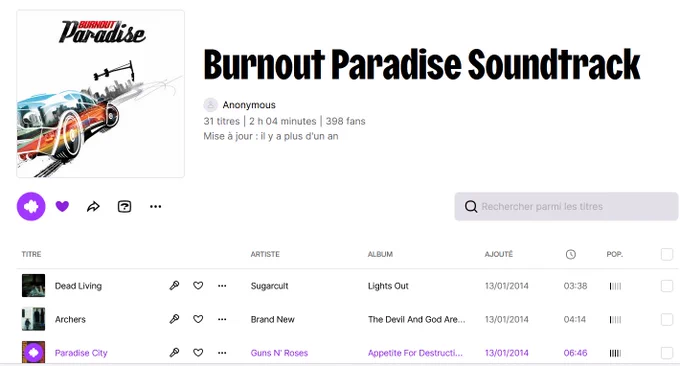Open the Anonymous creator profile
This screenshot has height=366, width=680.
[x=249, y=105]
